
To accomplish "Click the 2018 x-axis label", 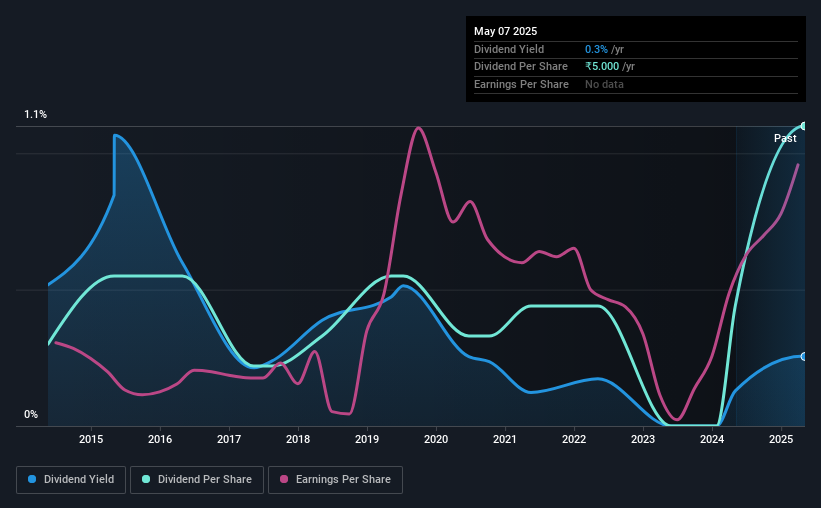I will (x=298, y=439).
